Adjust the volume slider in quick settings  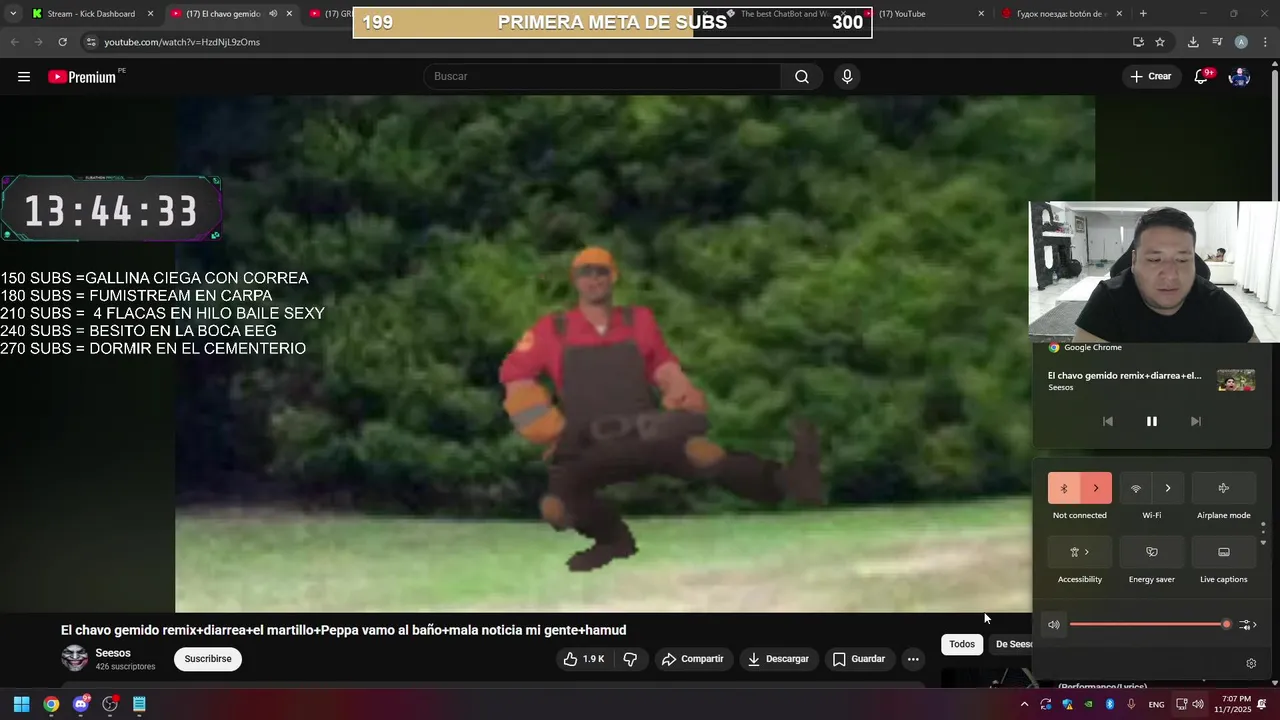coord(1150,625)
